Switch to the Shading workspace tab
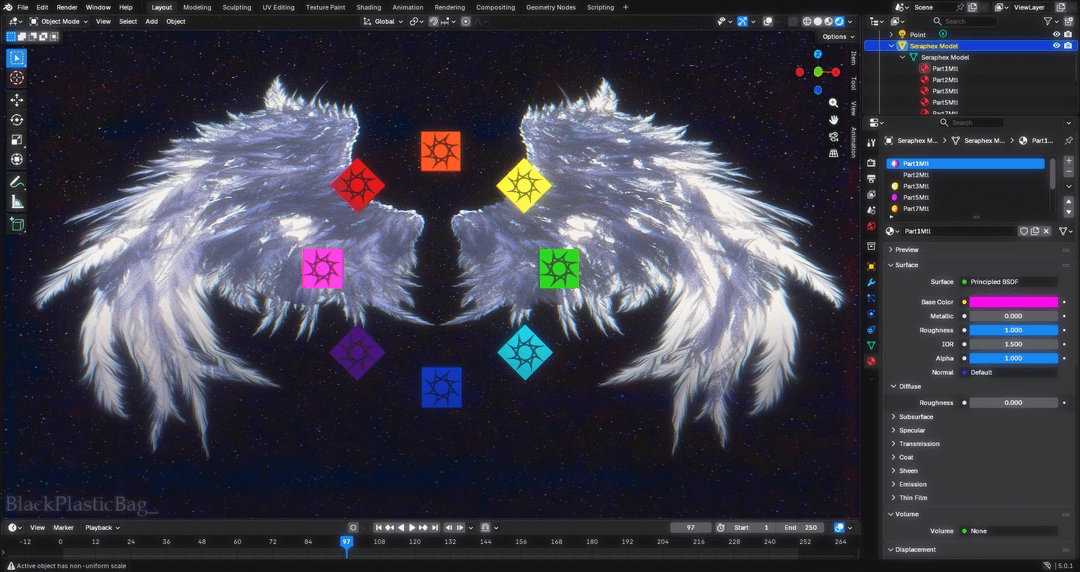The height and width of the screenshot is (572, 1080). tap(368, 7)
